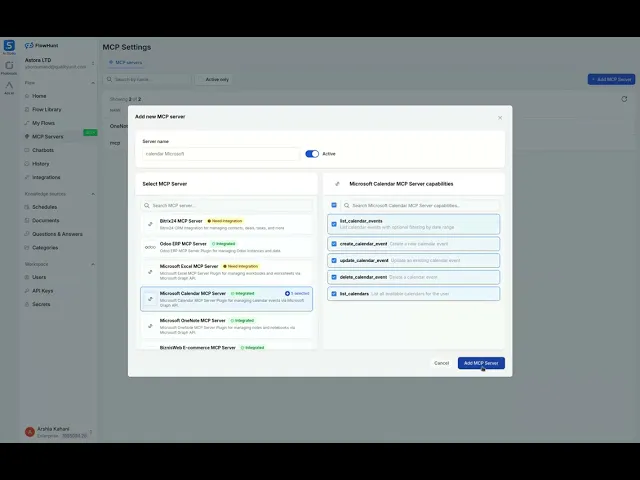Click the Secrets sidebar icon
Viewport: 640px width, 480px height.
click(x=27, y=304)
